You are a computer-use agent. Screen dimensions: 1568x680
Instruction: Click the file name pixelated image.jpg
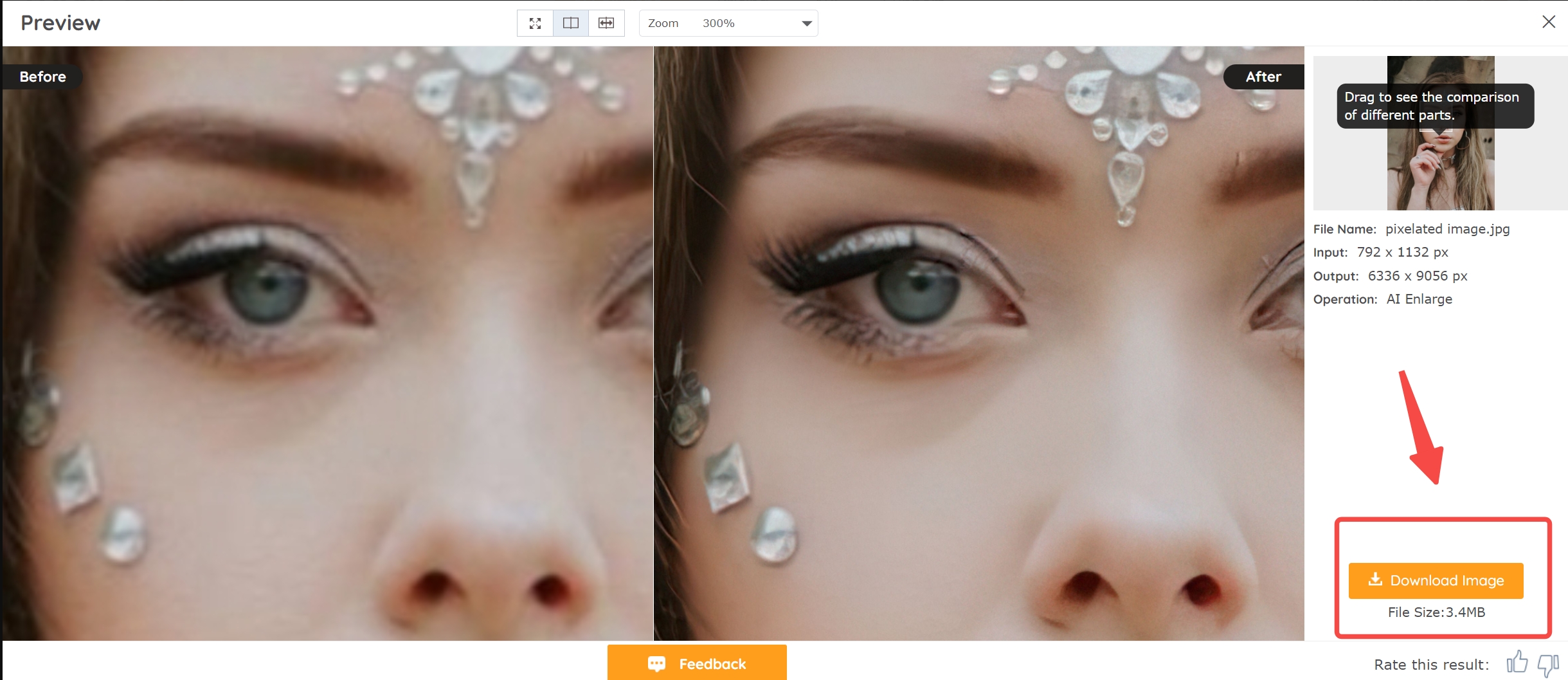(1447, 229)
